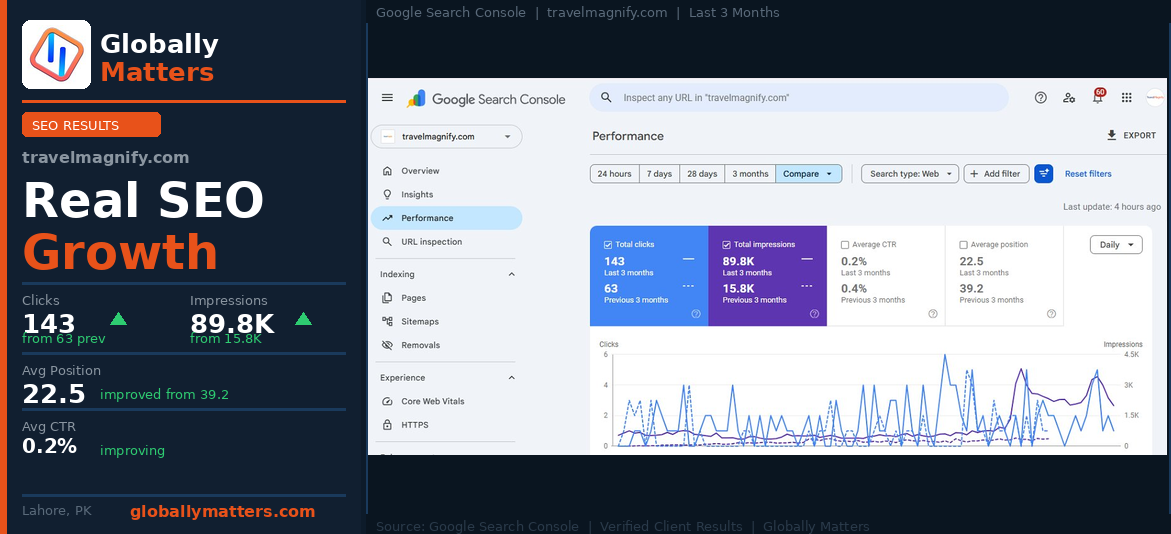This screenshot has width=1171, height=534.
Task: Select the 7 days date tab
Action: (x=659, y=173)
